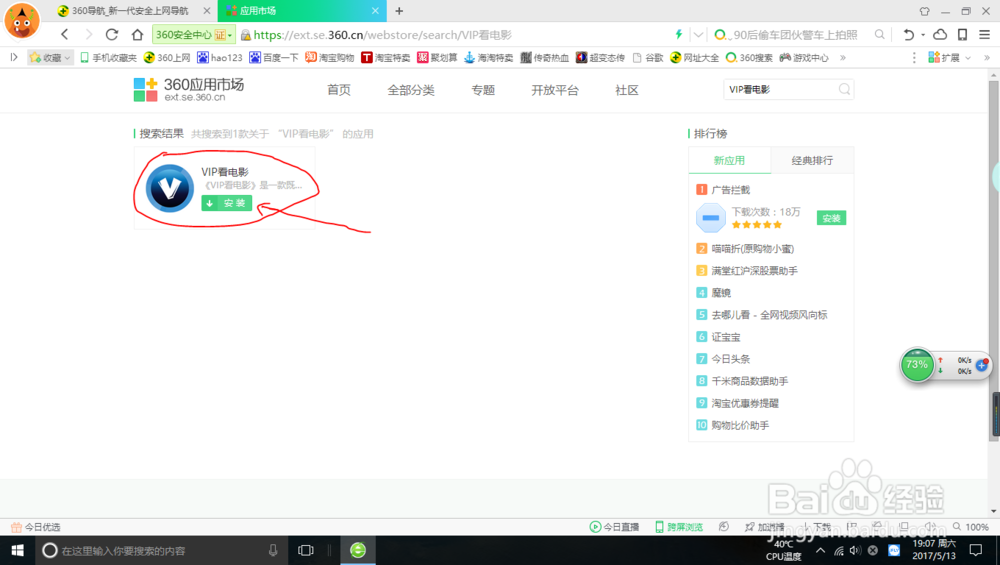The image size is (1000, 565).
Task: Open the 全部分类 nav item
Action: (411, 90)
